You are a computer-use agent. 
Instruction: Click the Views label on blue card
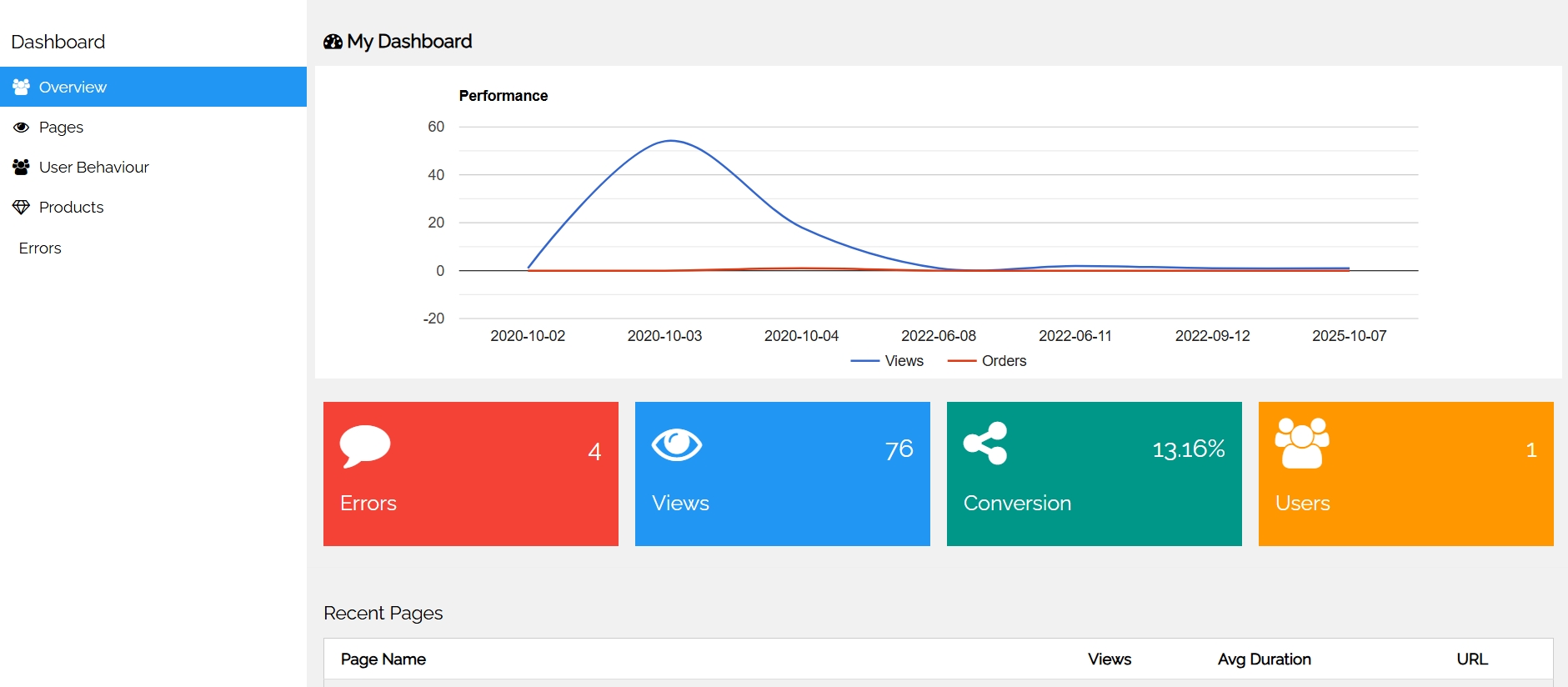[681, 504]
